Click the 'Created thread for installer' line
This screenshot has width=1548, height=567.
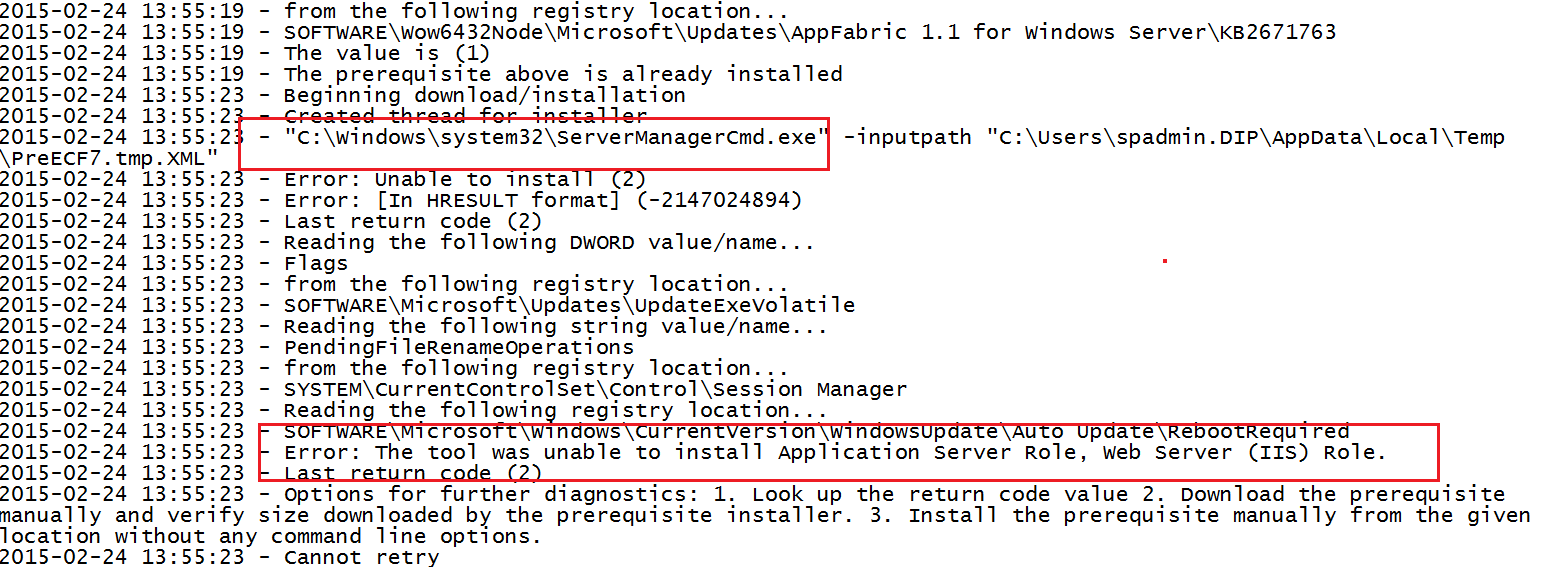point(465,117)
